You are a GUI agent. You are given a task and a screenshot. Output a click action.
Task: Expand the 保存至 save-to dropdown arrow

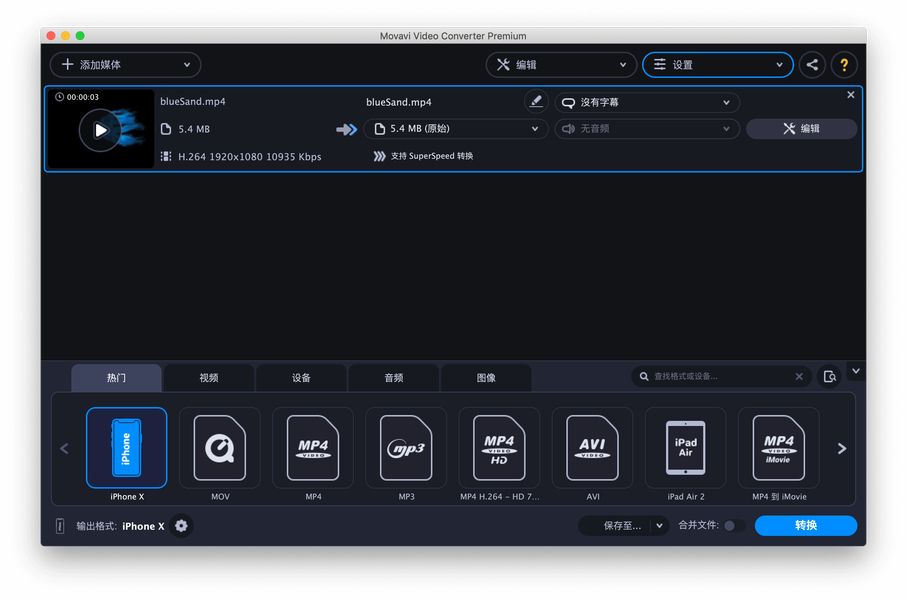(x=659, y=525)
